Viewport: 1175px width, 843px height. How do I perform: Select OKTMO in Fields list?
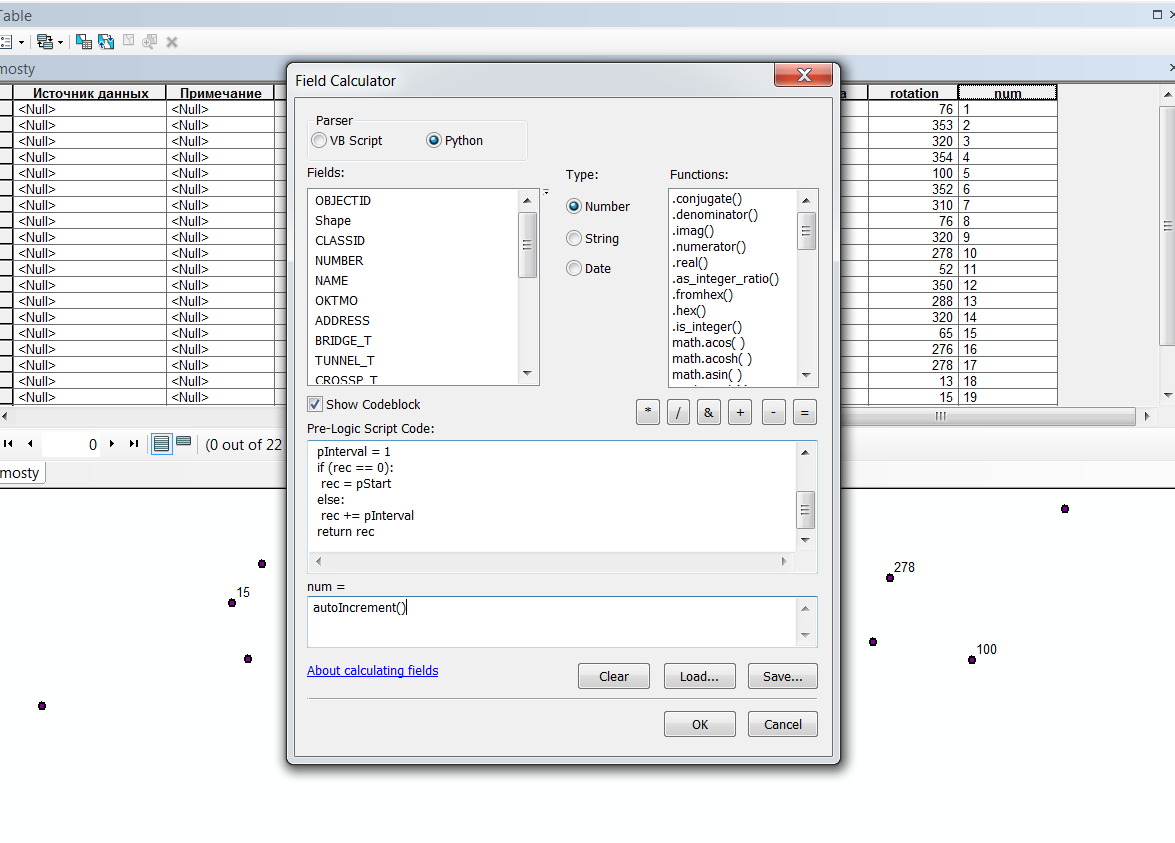point(336,300)
